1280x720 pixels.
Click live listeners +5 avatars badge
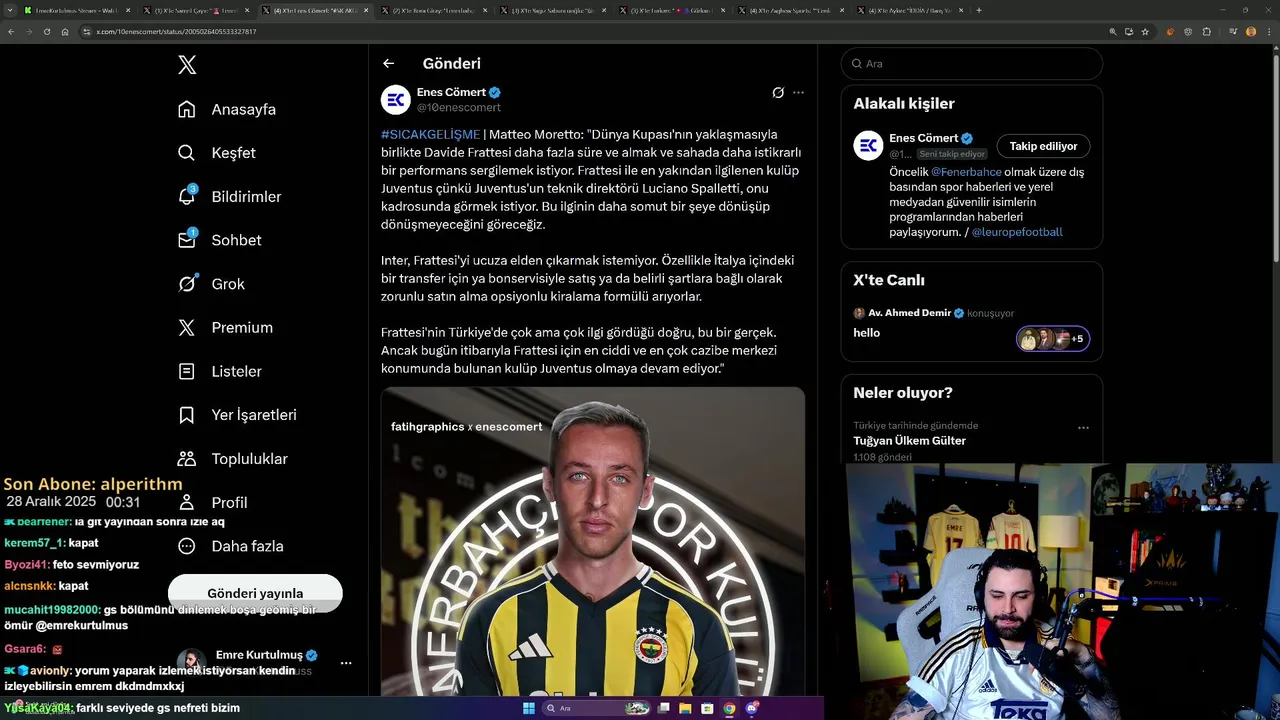coord(1052,339)
